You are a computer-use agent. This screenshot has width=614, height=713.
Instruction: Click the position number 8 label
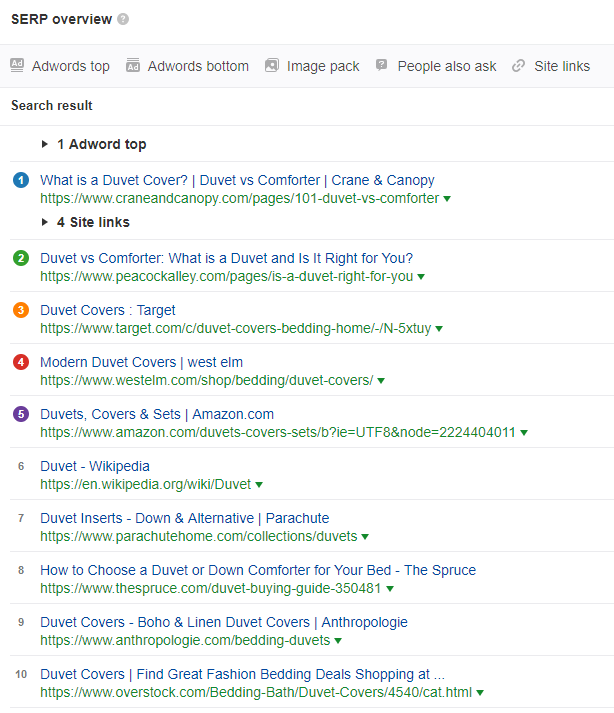click(x=21, y=570)
